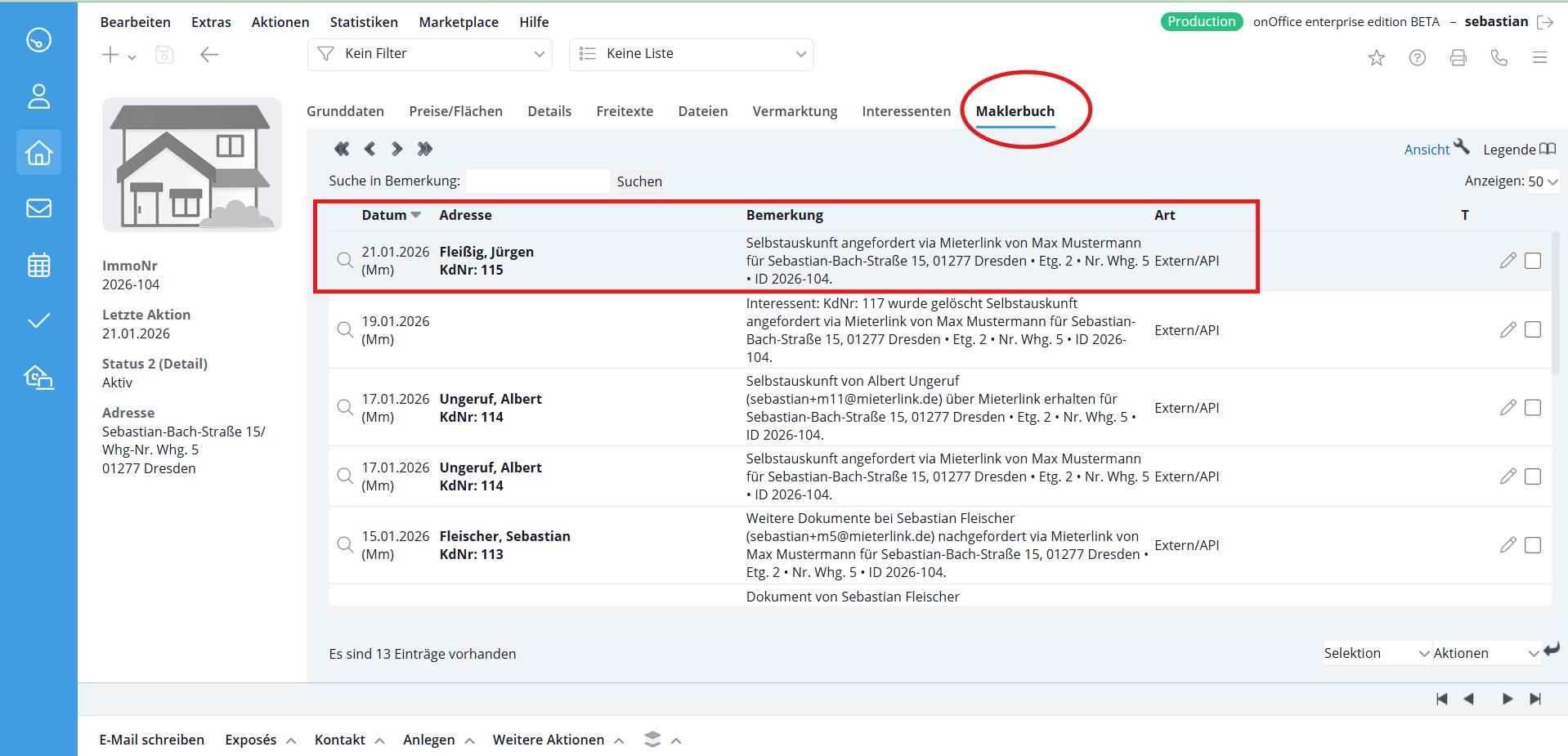The height and width of the screenshot is (756, 1568).
Task: Click the edit pencil for Fleißig, Jürgen entry
Action: point(1508,261)
